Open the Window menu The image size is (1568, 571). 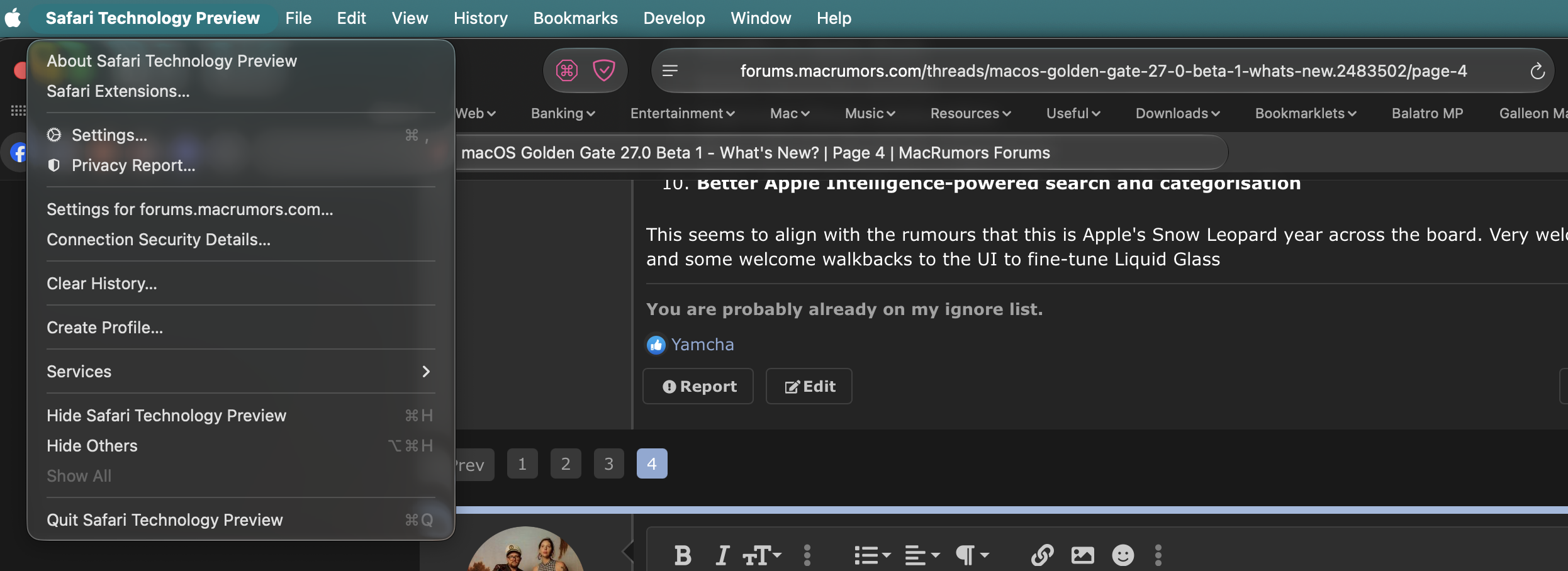coord(761,18)
